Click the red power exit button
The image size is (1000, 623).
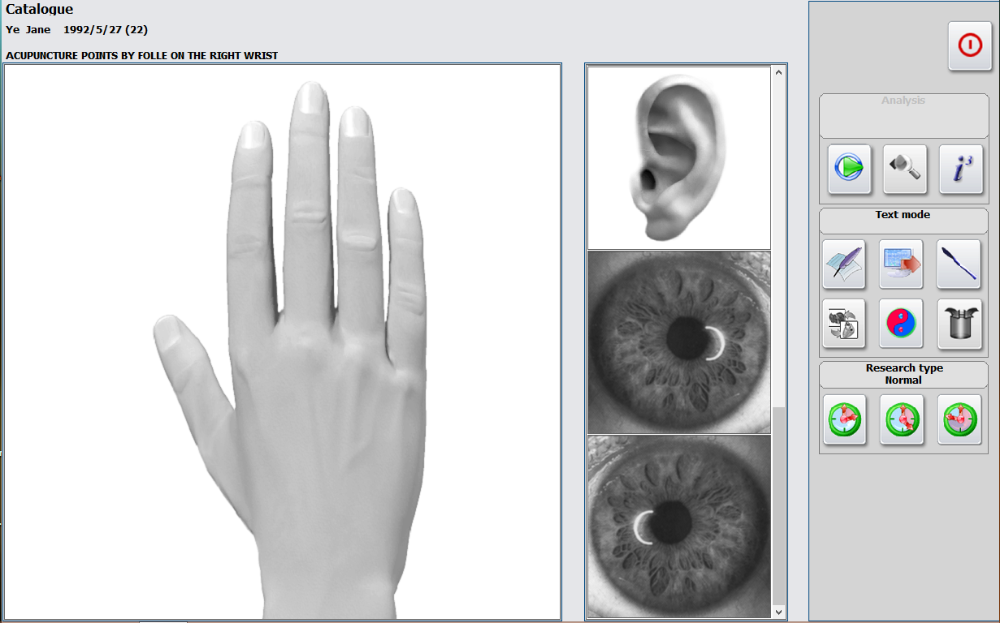point(969,46)
